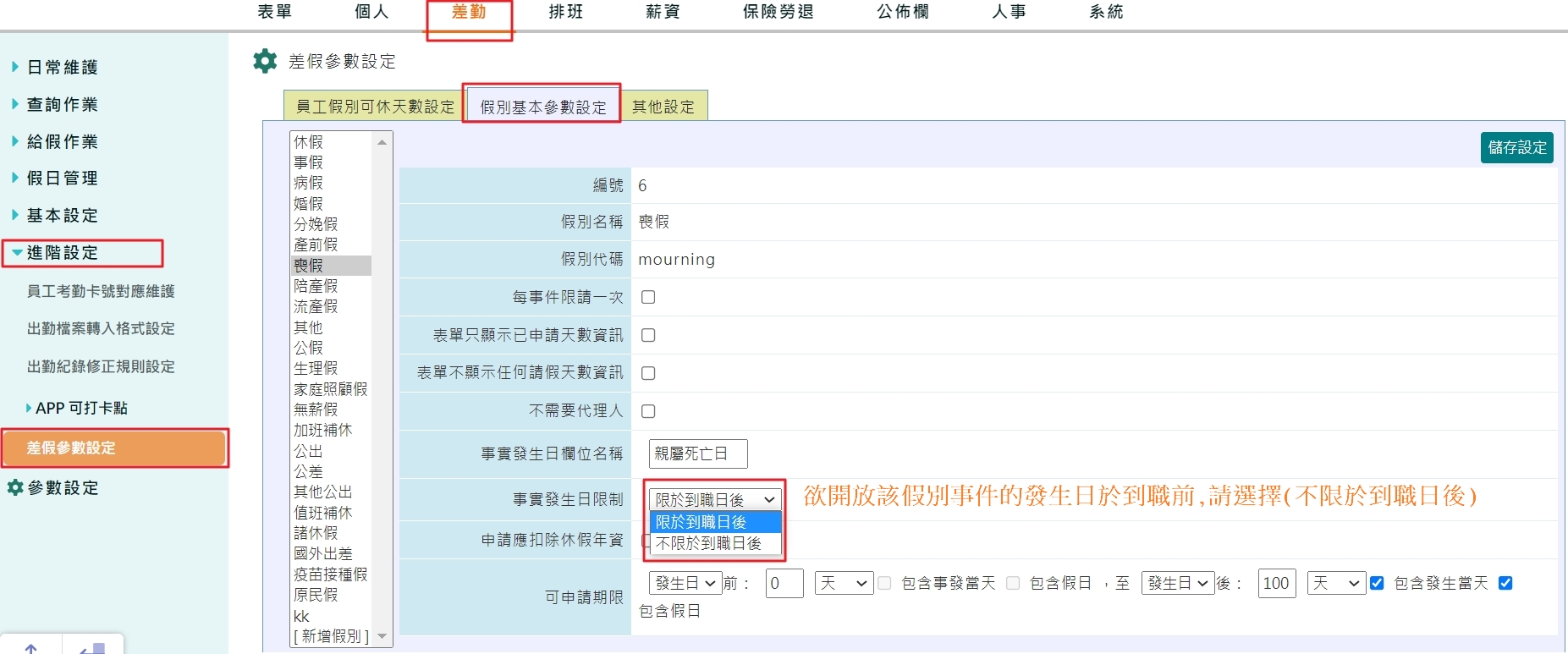
Task: Open the first 發生日 dropdown before 前
Action: click(x=685, y=583)
